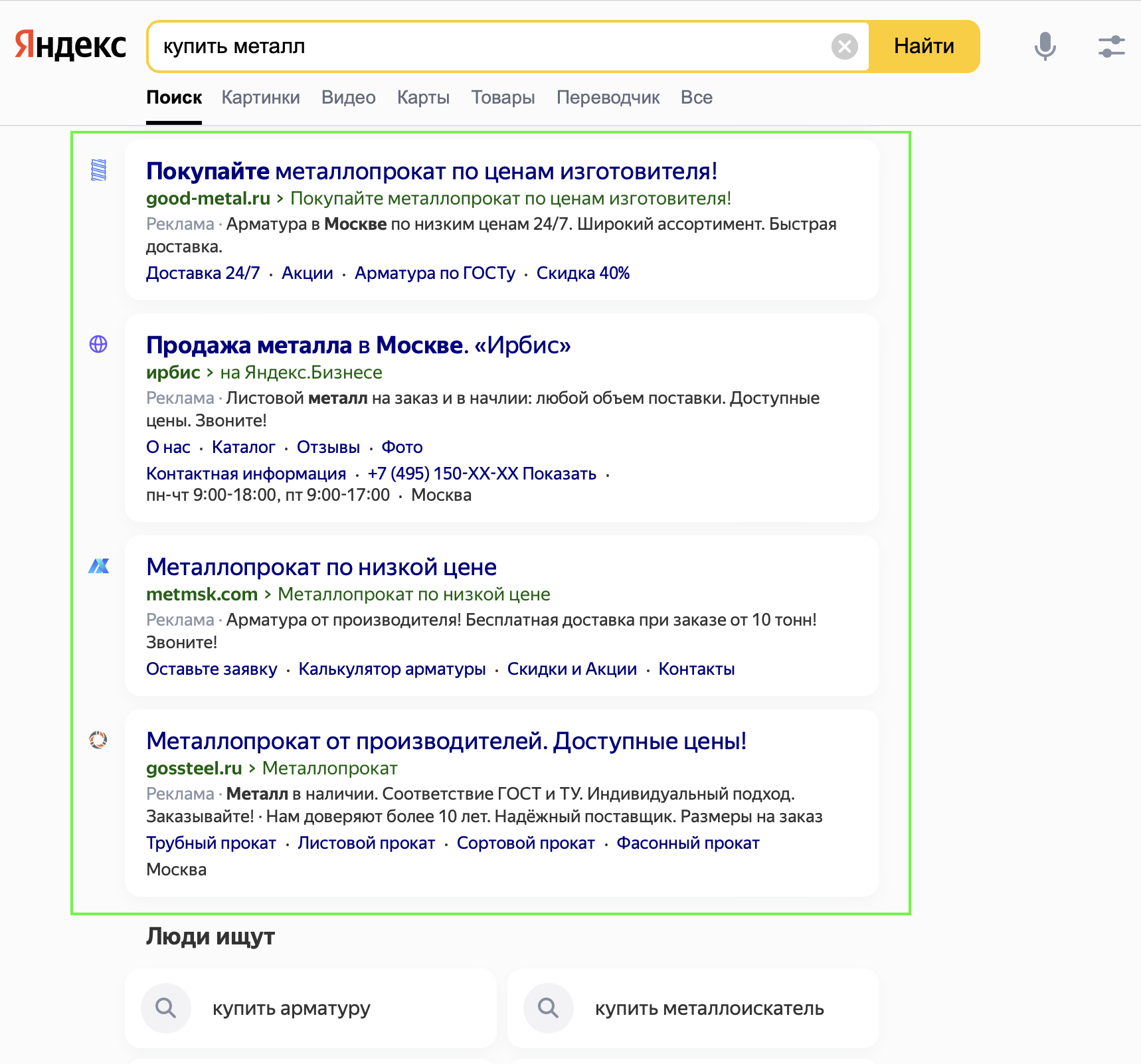The height and width of the screenshot is (1064, 1141).
Task: Switch to the Карты tab
Action: [x=423, y=97]
